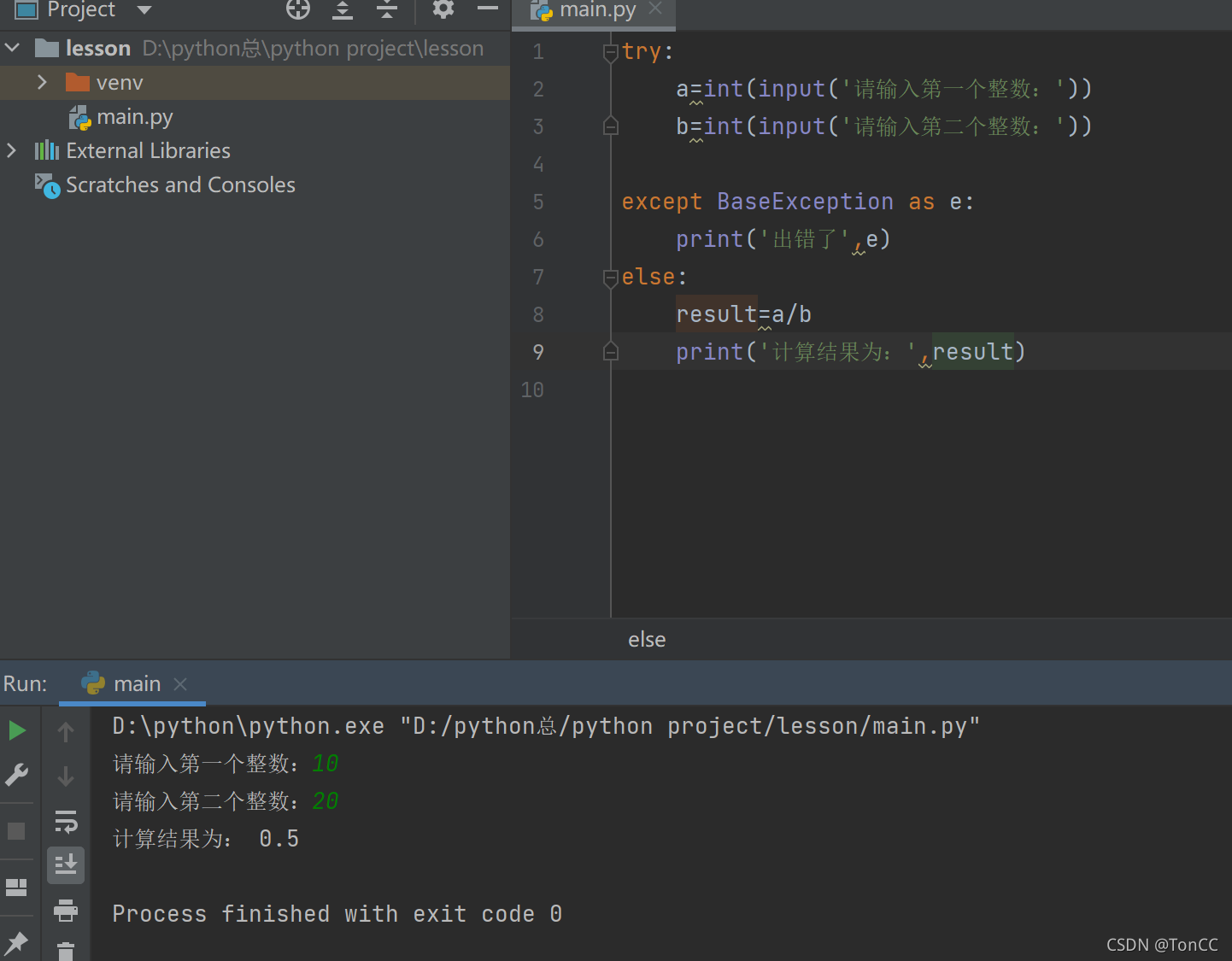Hide the Project panel with minus icon
This screenshot has width=1232, height=961.
(x=488, y=9)
